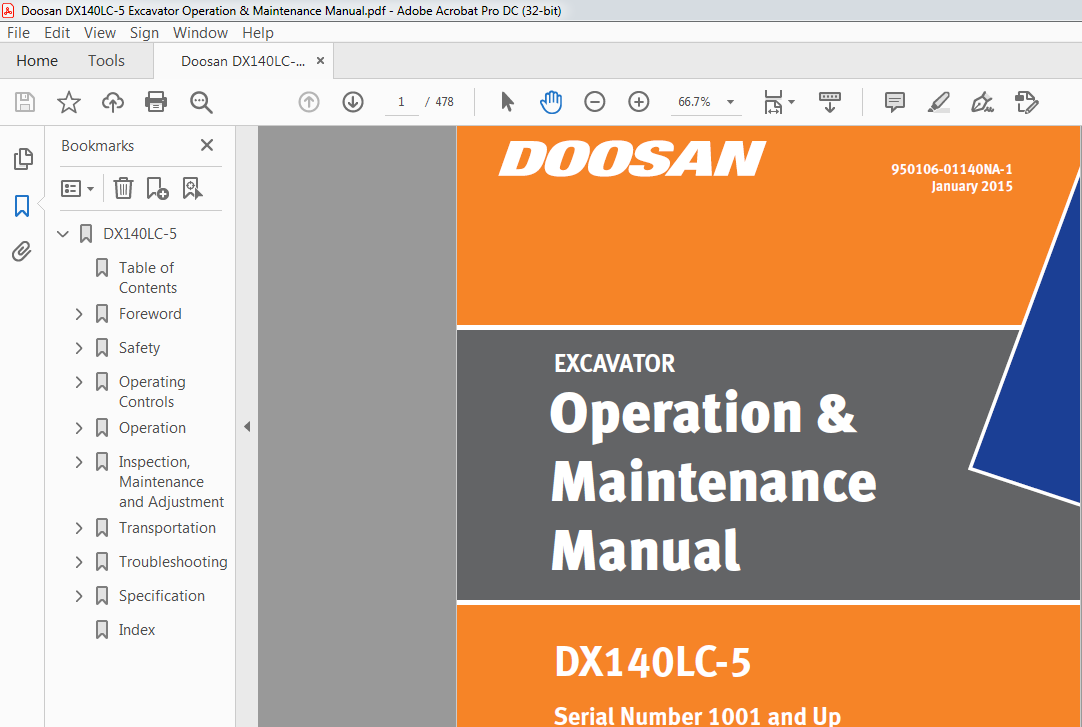The width and height of the screenshot is (1082, 727).
Task: Add file to starred favorites
Action: pos(68,102)
